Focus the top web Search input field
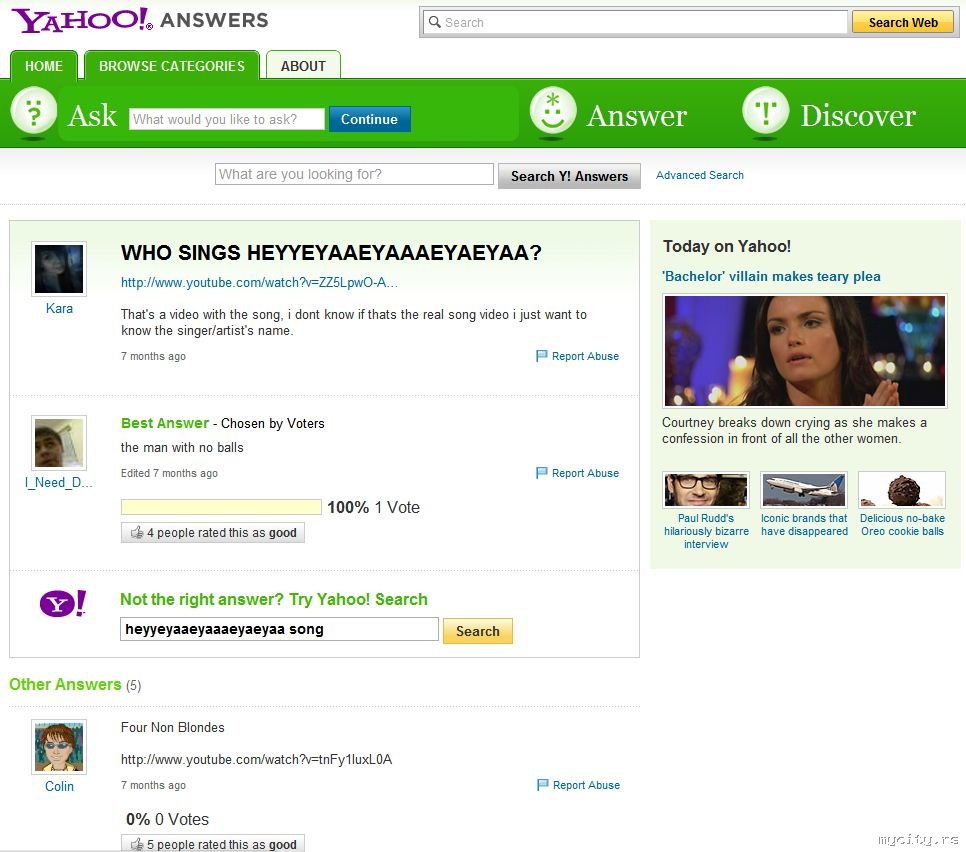Viewport: 966px width, 852px height. [x=635, y=22]
